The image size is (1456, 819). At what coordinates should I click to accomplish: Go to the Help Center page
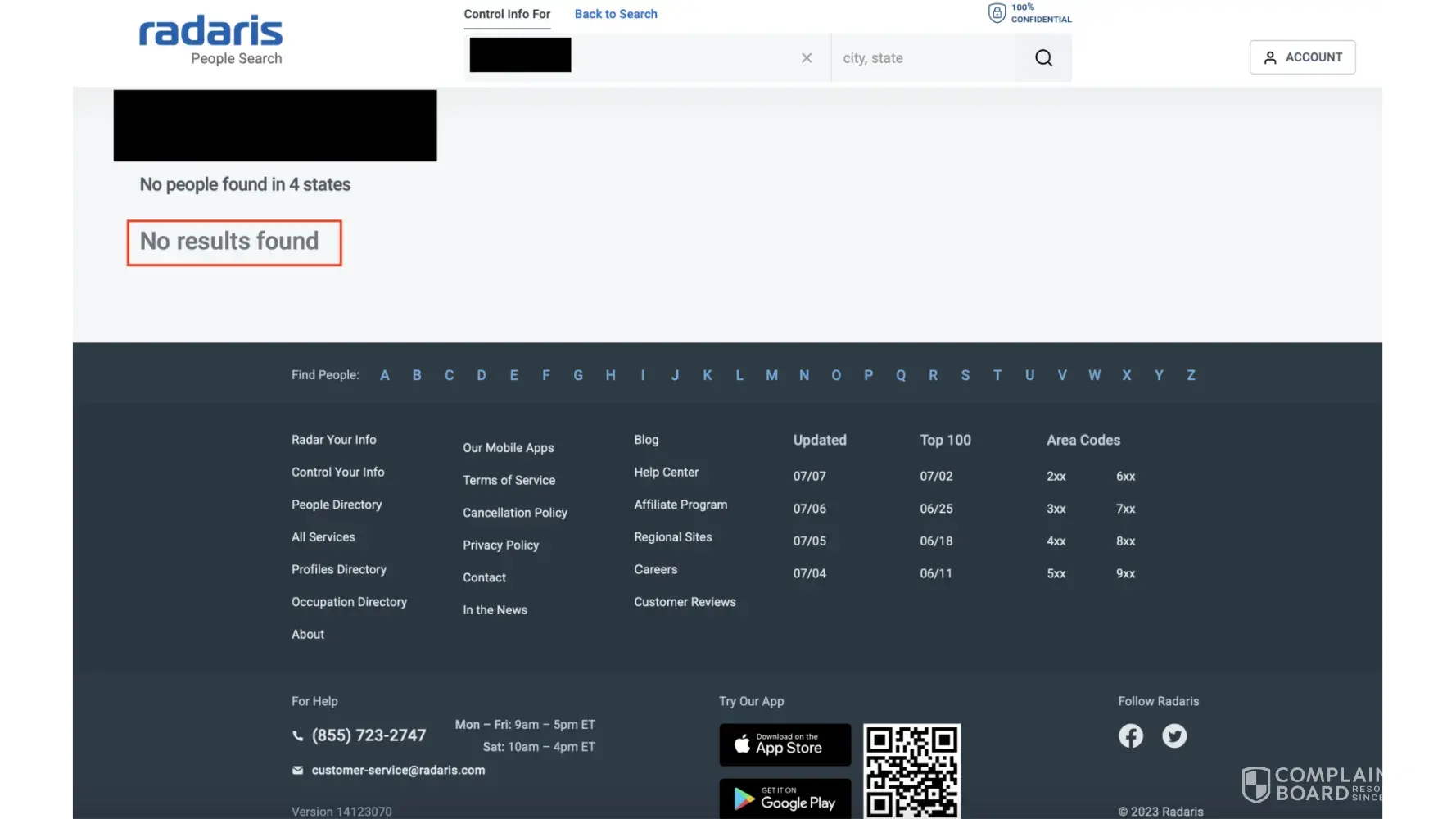(x=666, y=473)
